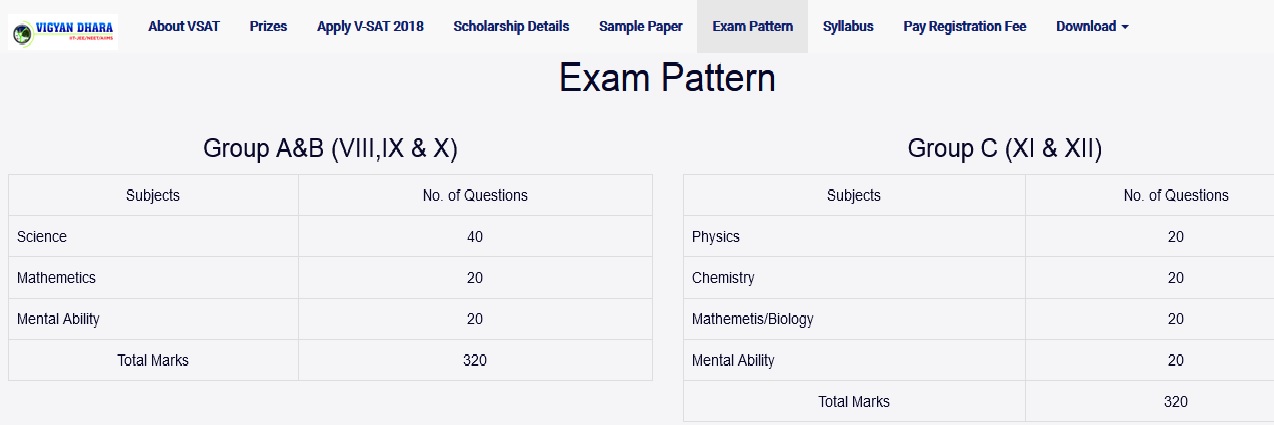1274x425 pixels.
Task: View Scholarship Details page
Action: click(x=511, y=26)
